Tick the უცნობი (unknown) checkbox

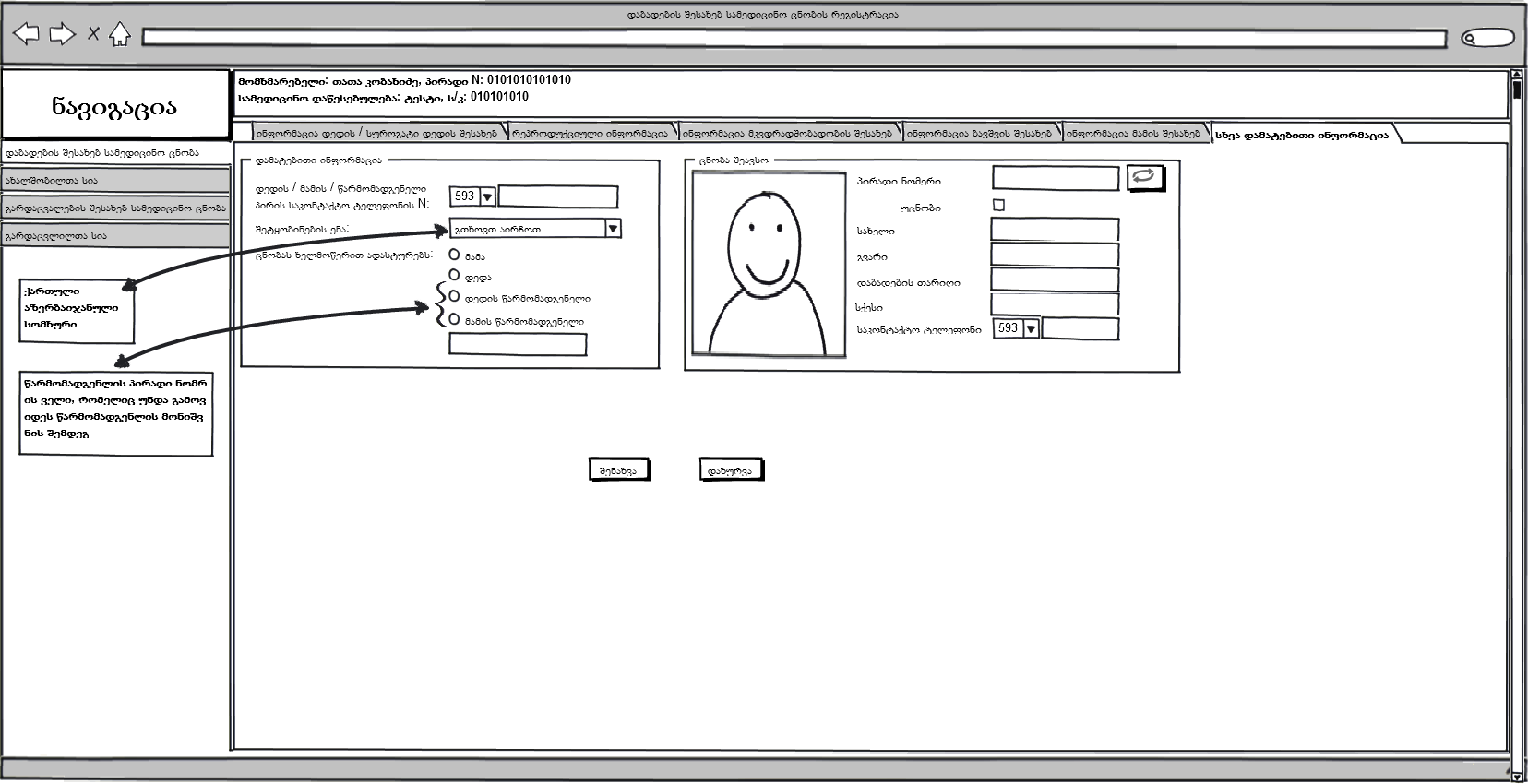point(998,205)
